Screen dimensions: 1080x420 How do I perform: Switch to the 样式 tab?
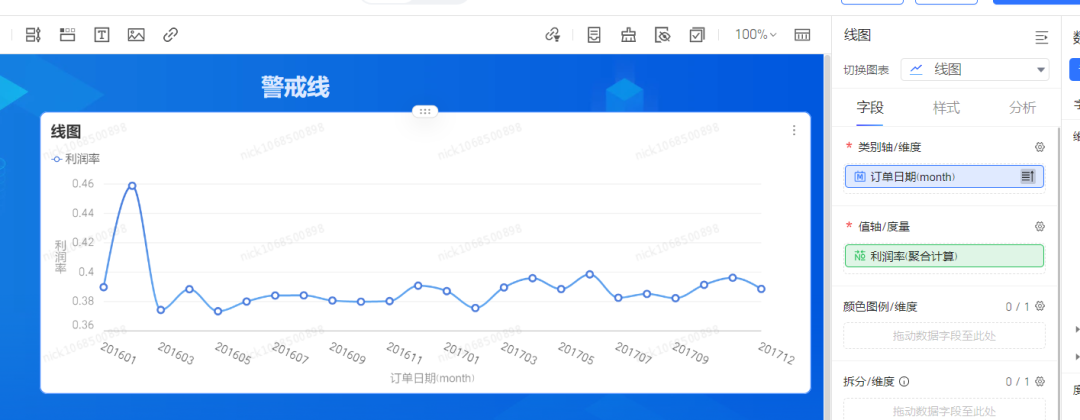coord(946,107)
